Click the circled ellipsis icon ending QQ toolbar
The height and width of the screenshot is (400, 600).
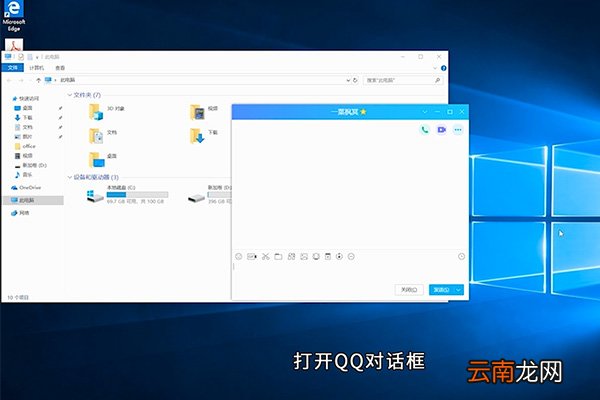click(x=351, y=256)
